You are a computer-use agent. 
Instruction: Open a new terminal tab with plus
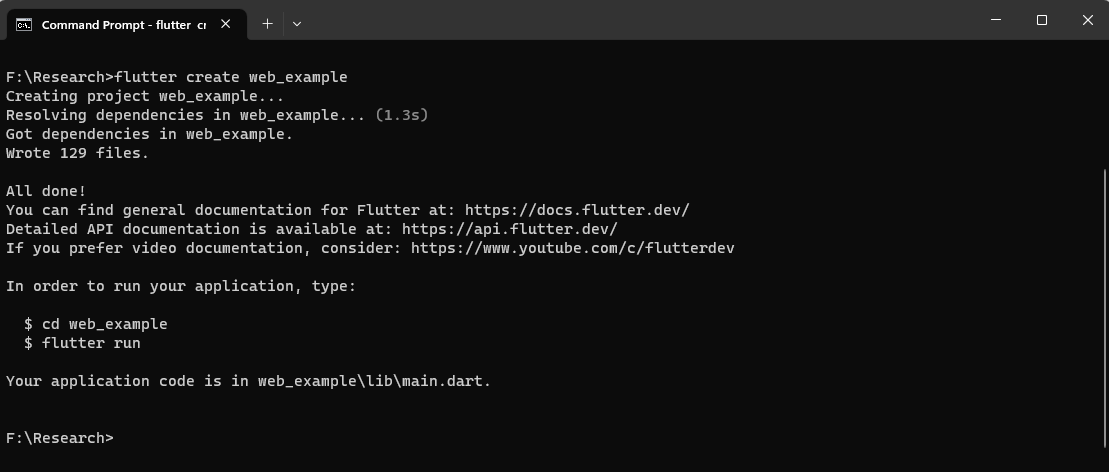(x=267, y=24)
